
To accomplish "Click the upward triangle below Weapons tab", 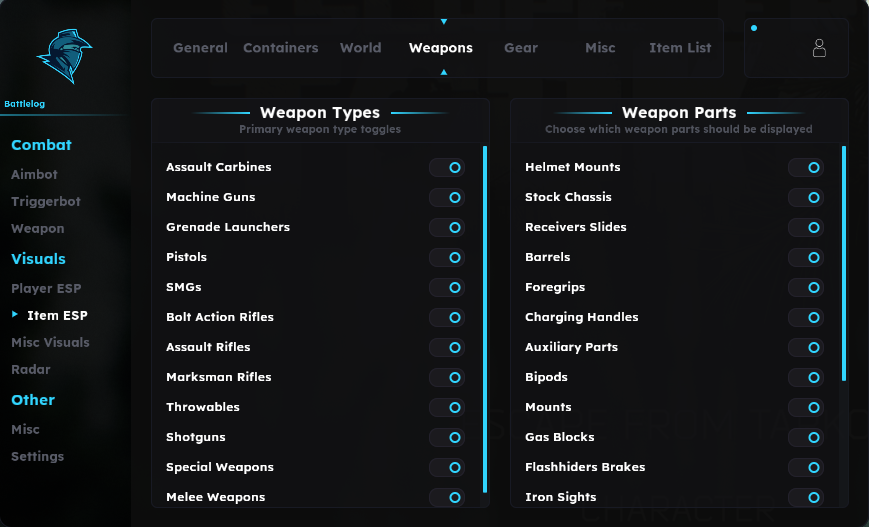I will point(443,72).
